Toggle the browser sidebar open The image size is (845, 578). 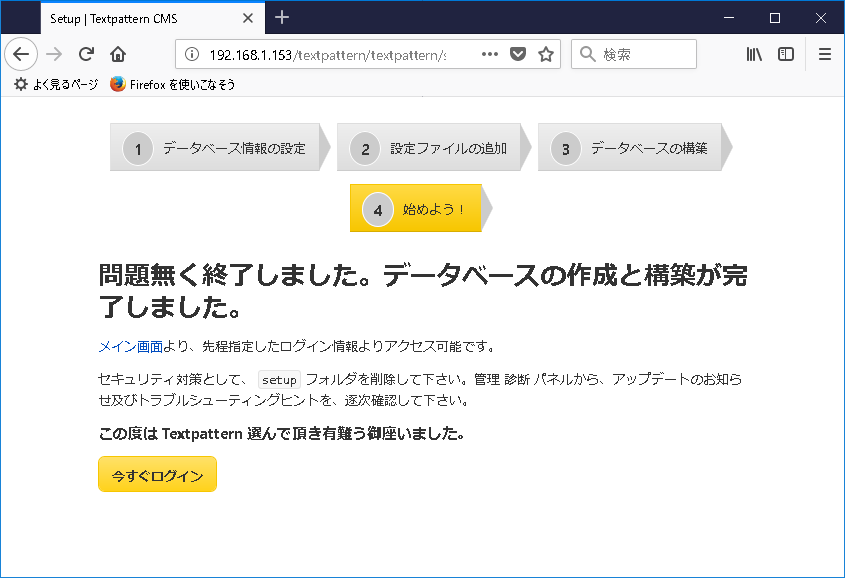point(786,54)
